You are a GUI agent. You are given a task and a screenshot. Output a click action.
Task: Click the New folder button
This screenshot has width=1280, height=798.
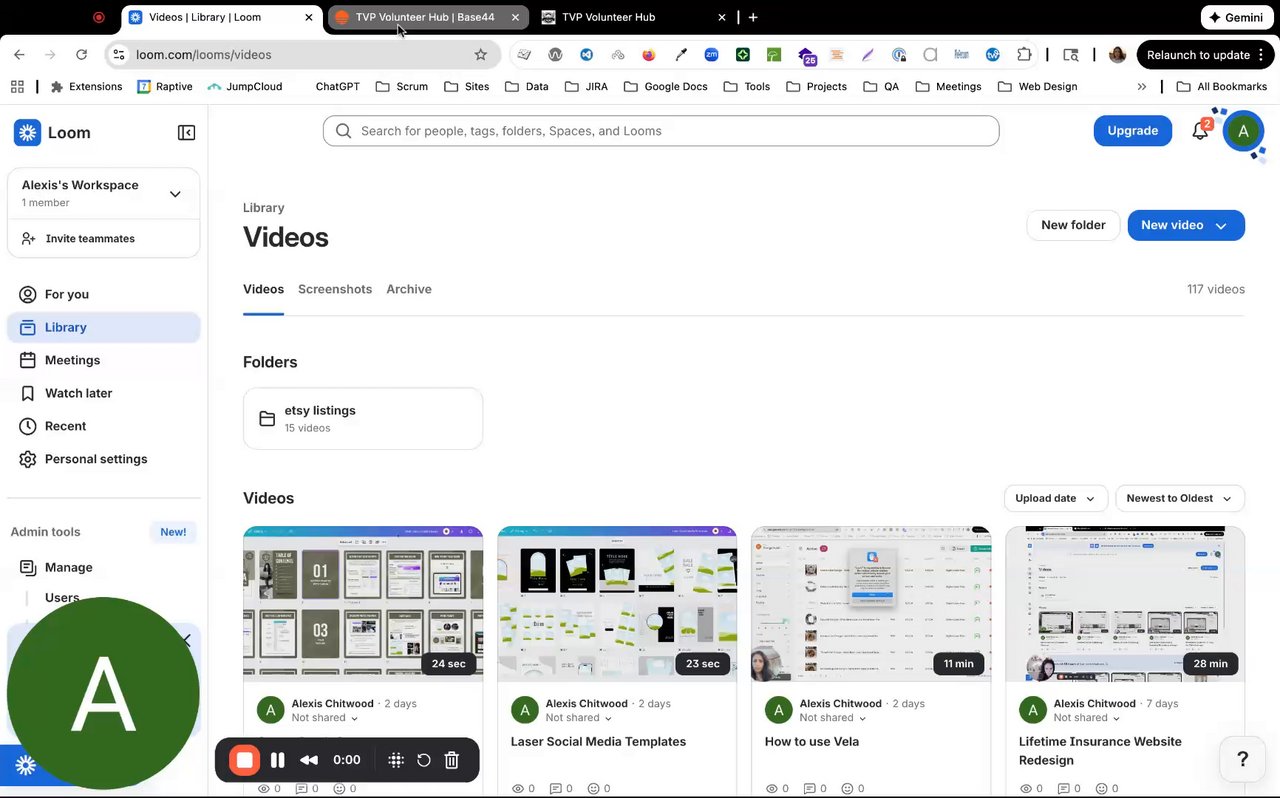coord(1073,225)
